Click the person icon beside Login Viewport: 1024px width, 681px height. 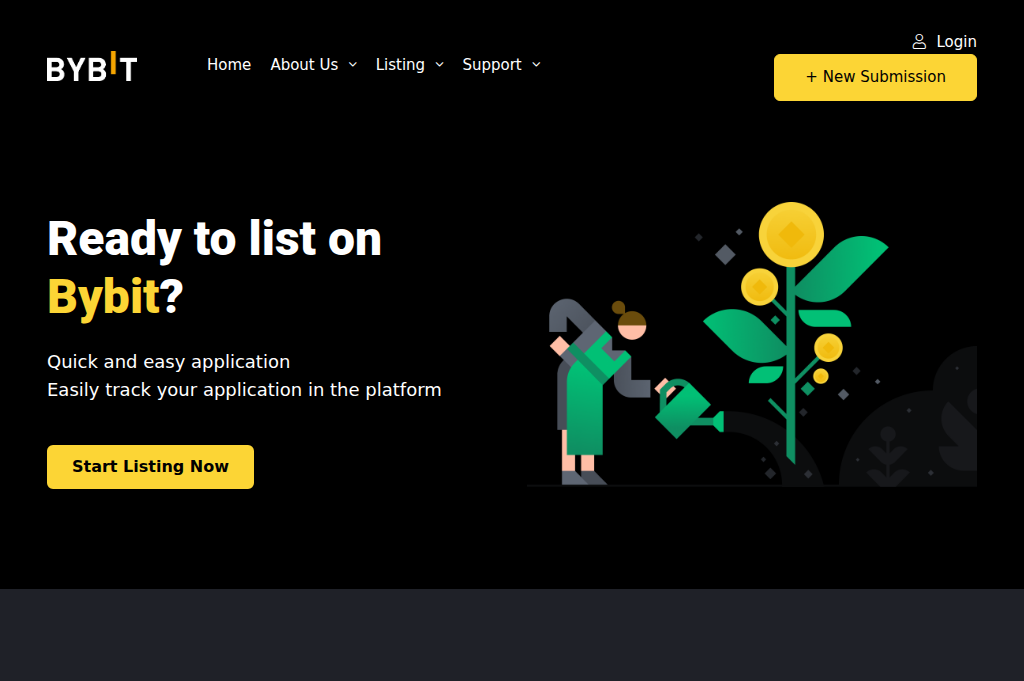point(919,41)
